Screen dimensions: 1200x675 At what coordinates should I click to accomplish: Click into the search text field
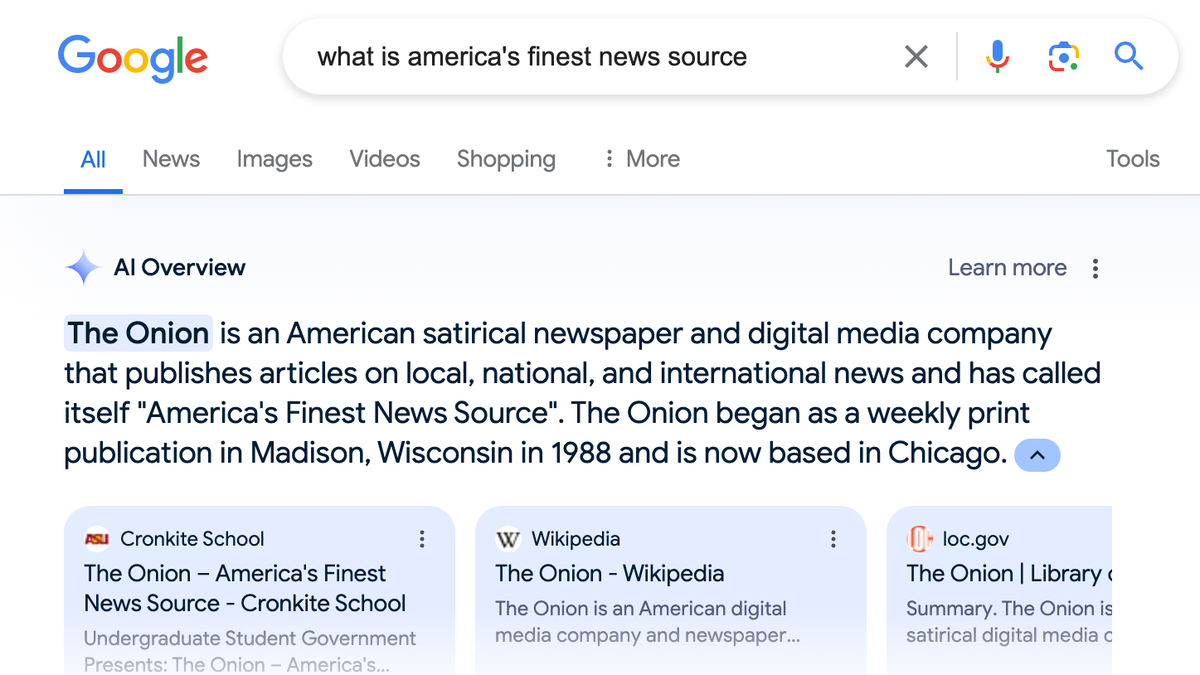click(x=580, y=57)
